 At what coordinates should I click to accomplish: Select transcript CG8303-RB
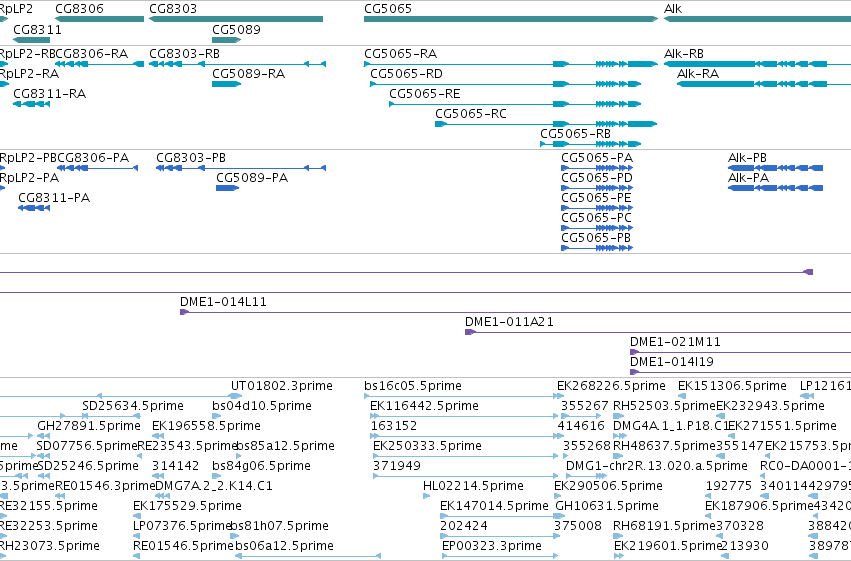coord(238,64)
